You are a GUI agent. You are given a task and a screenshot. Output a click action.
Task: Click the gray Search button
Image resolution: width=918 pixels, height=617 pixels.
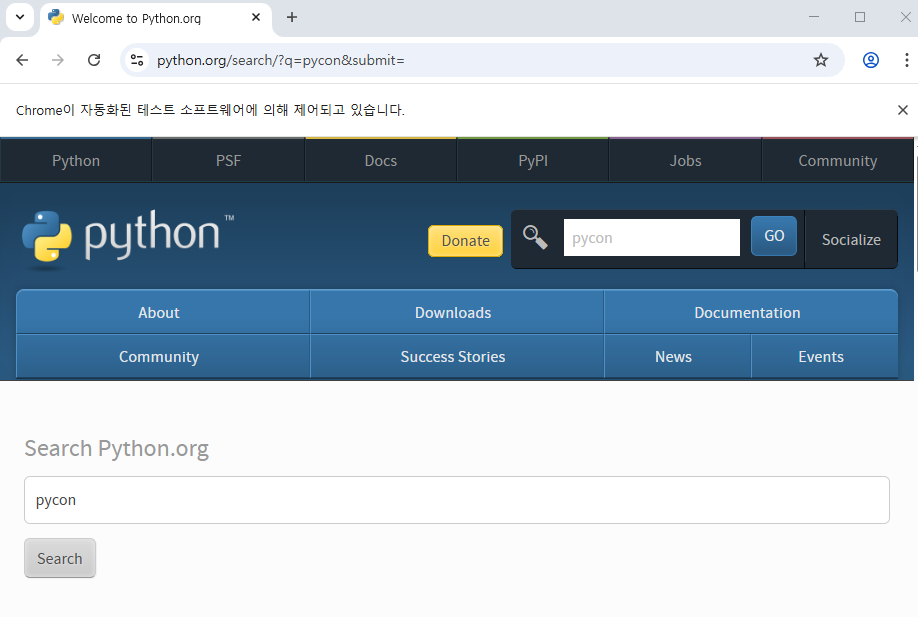(x=60, y=558)
